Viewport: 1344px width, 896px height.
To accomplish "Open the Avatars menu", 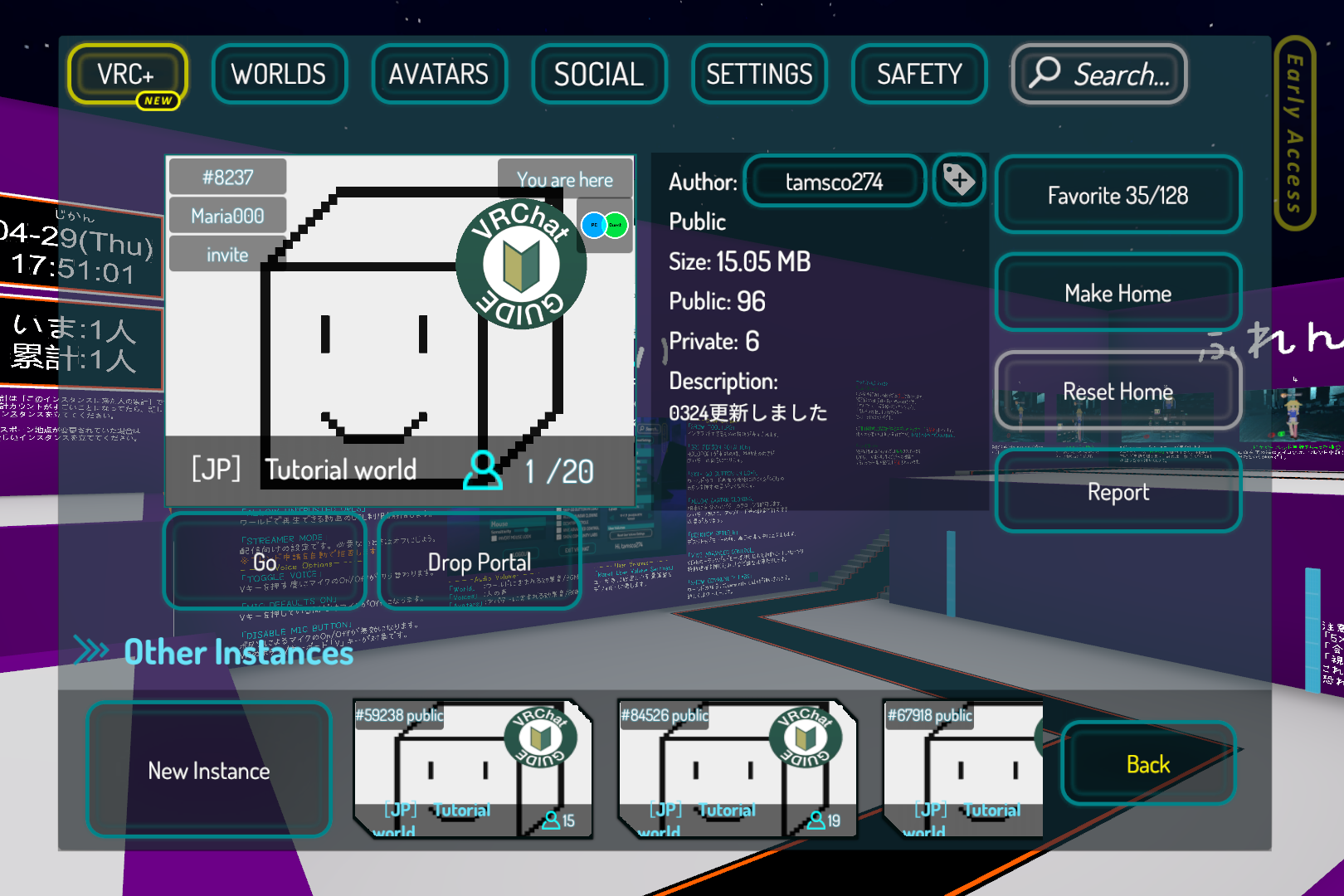I will click(439, 75).
